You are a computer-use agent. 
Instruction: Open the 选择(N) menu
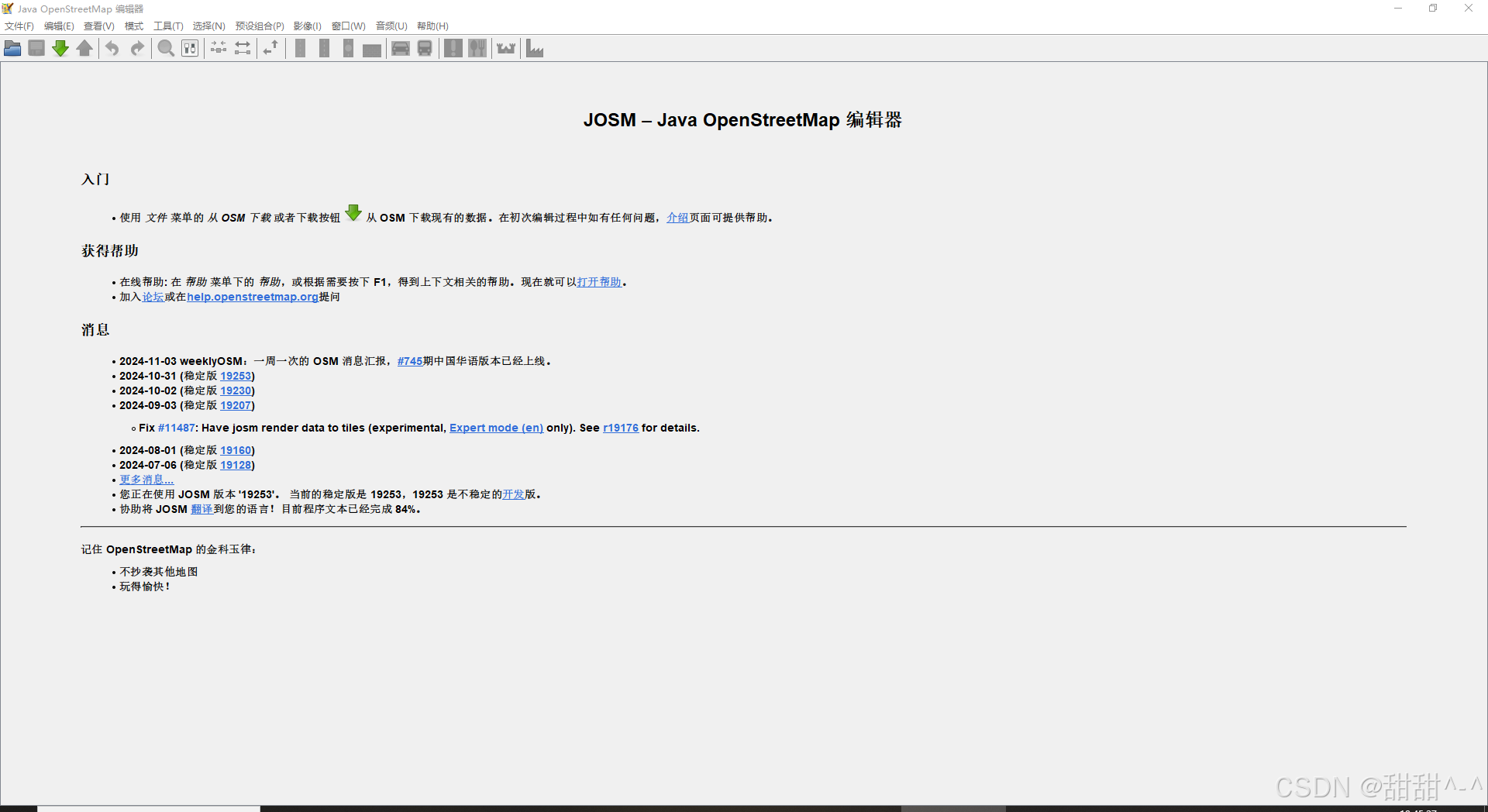(208, 26)
